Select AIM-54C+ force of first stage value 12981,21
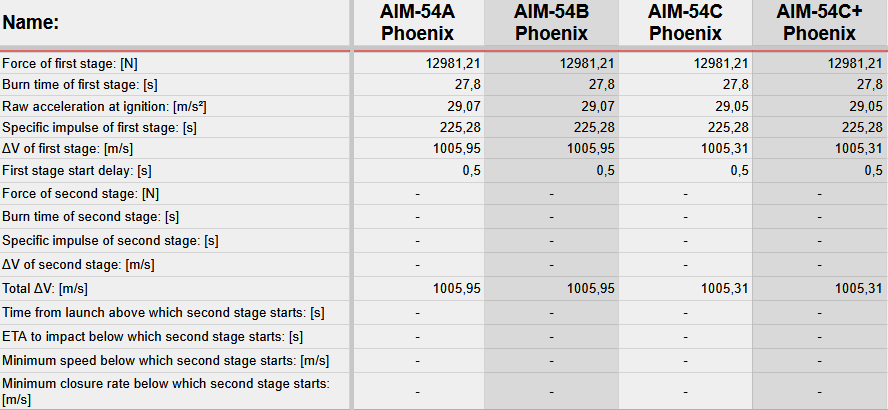 coord(855,64)
